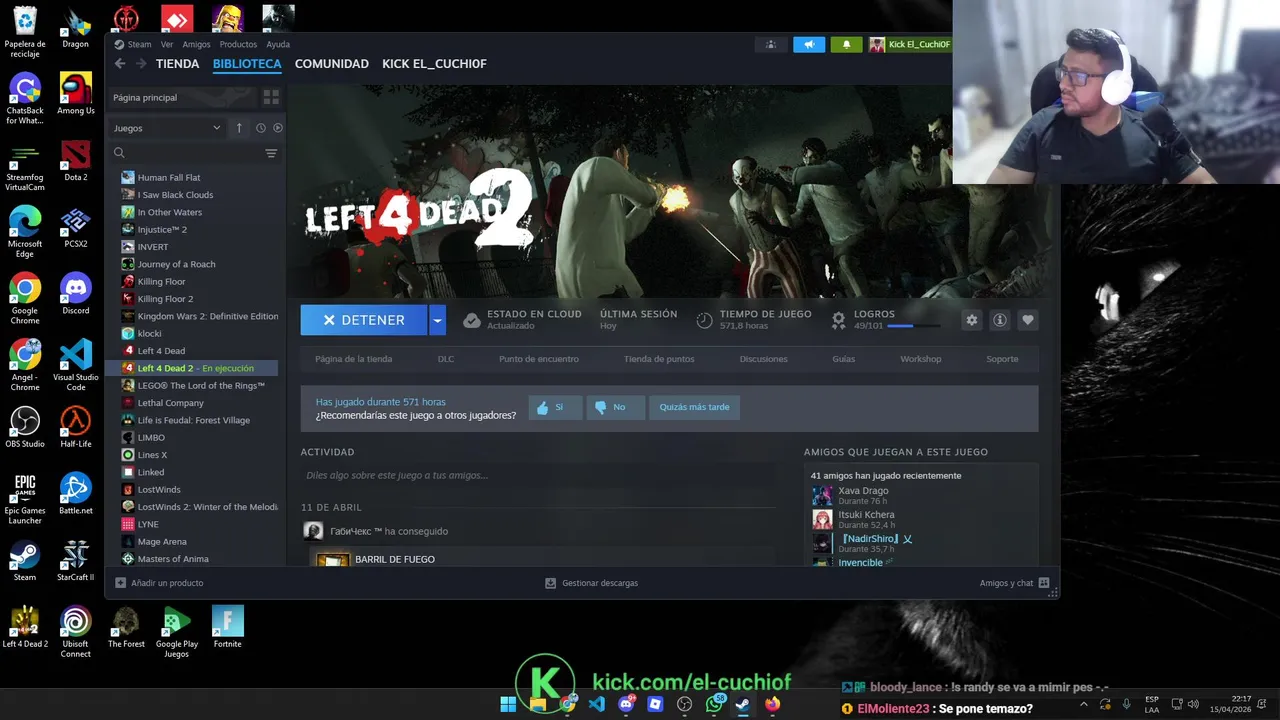The width and height of the screenshot is (1280, 720).
Task: Open the Ubisoft Connect desktop icon
Action: pyautogui.click(x=75, y=632)
